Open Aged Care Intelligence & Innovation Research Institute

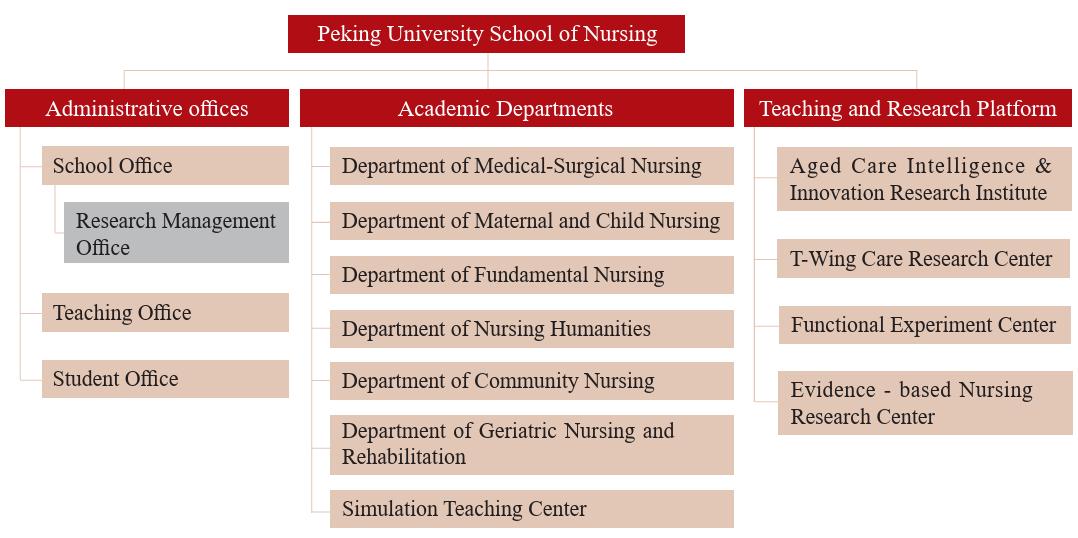click(924, 179)
